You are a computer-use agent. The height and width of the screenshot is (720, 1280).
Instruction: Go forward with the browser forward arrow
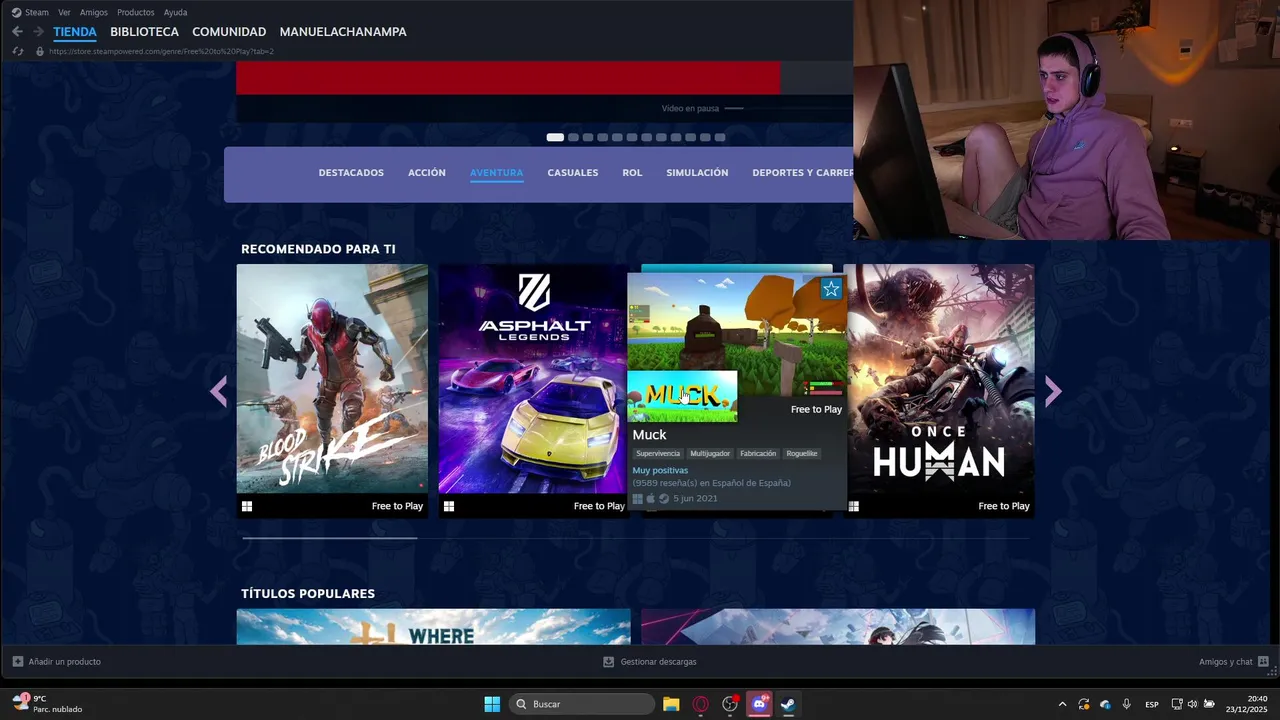tap(37, 32)
